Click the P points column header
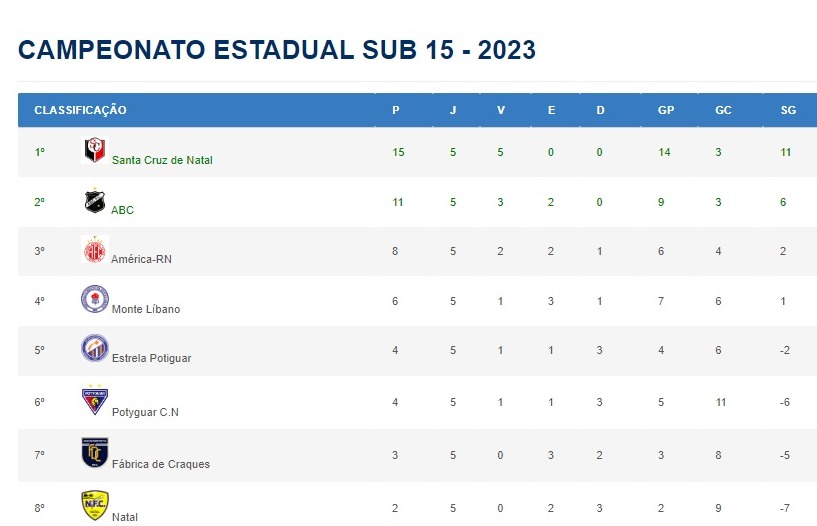817x526 pixels. 396,110
